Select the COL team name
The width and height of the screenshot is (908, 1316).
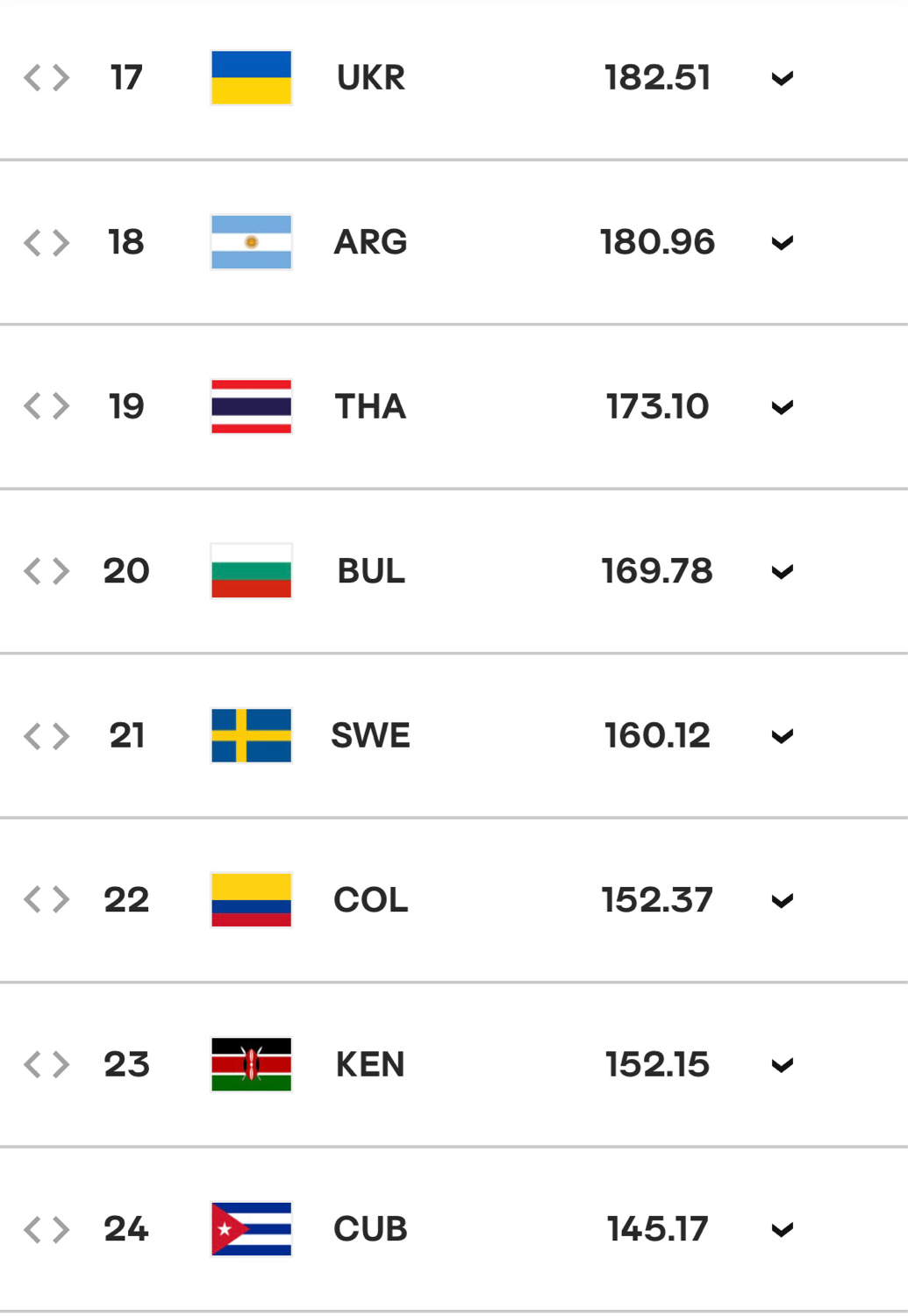point(370,900)
